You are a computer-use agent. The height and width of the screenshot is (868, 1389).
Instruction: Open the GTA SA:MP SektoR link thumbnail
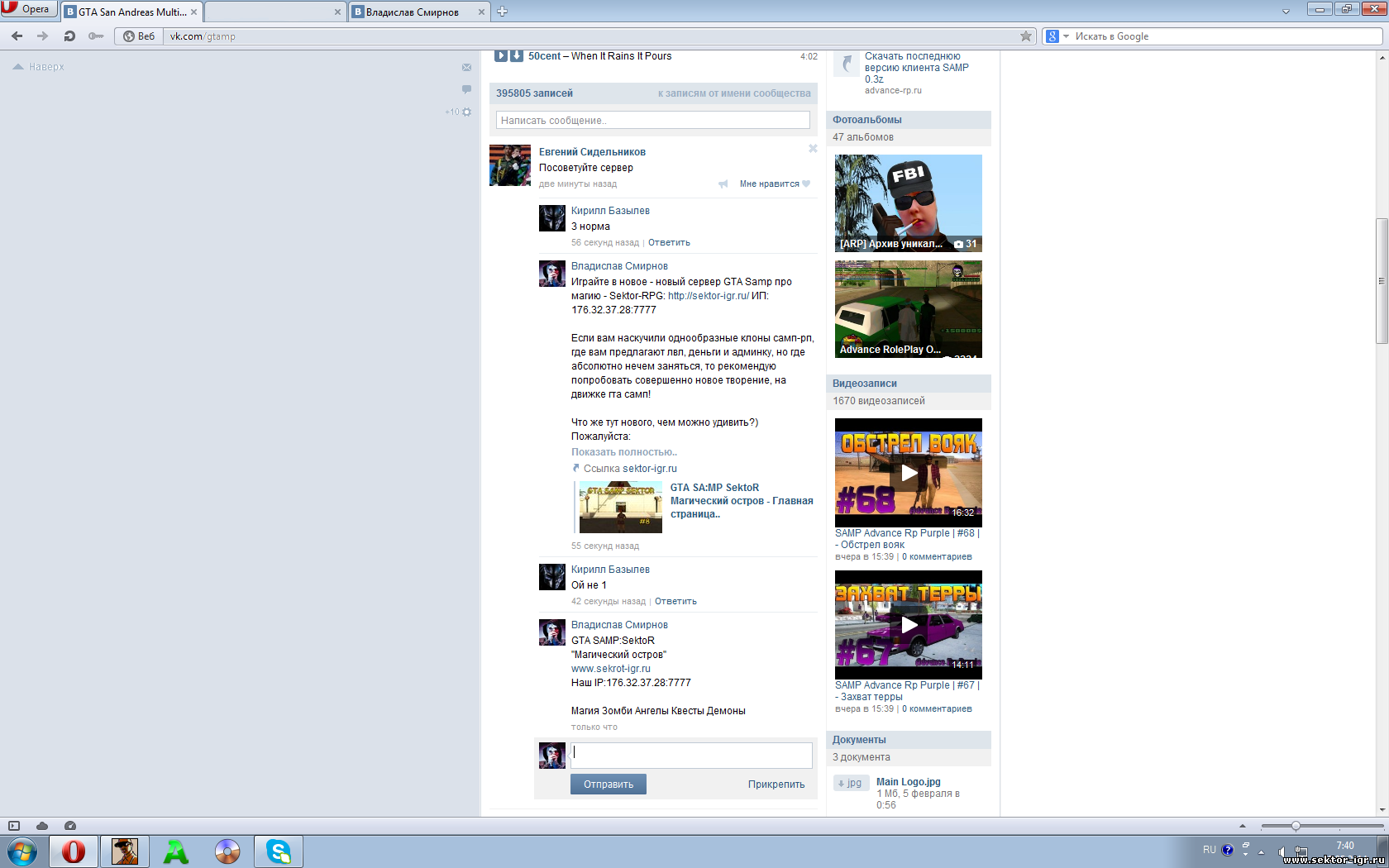620,507
